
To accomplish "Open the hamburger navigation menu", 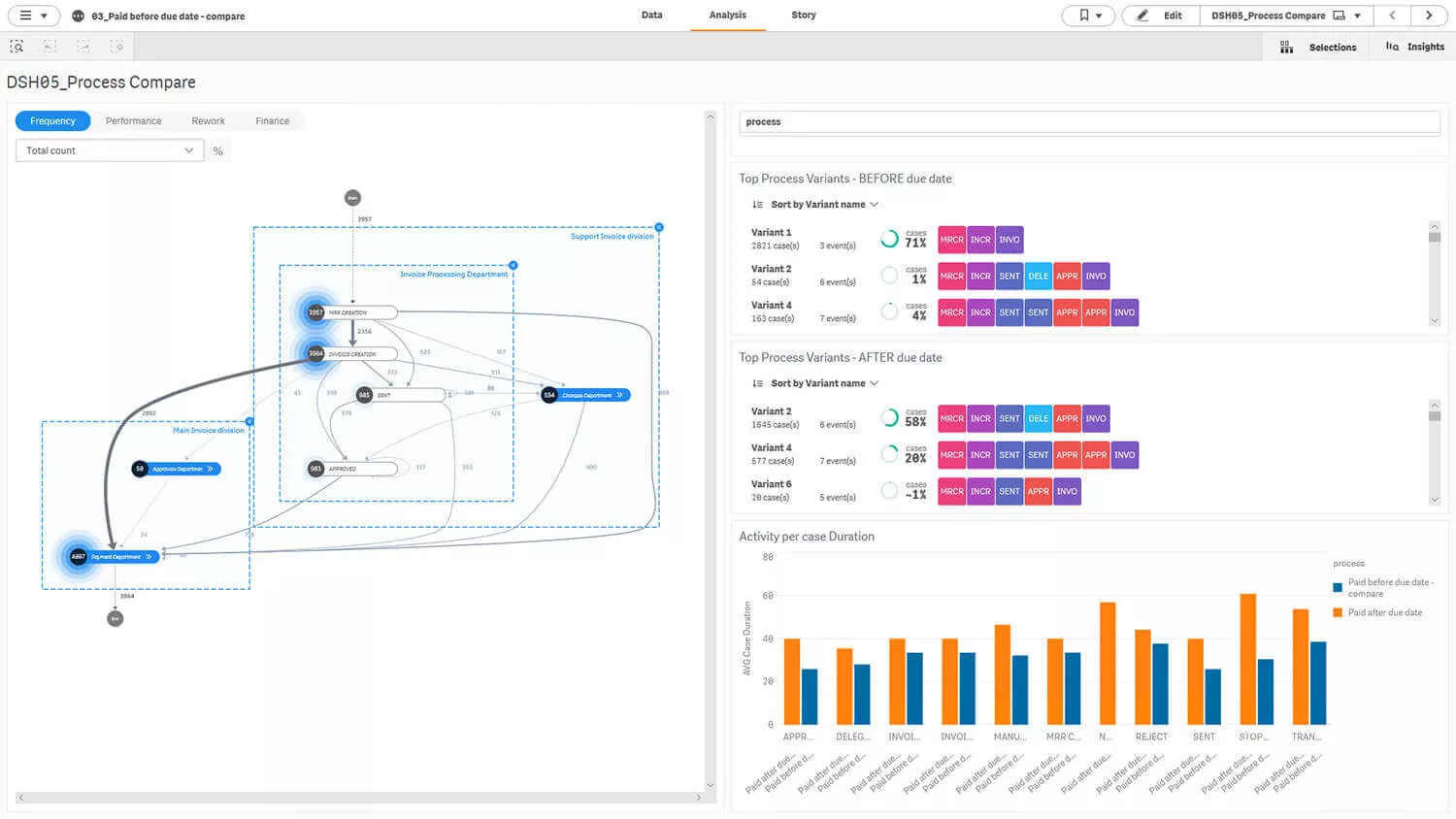I will (x=33, y=16).
